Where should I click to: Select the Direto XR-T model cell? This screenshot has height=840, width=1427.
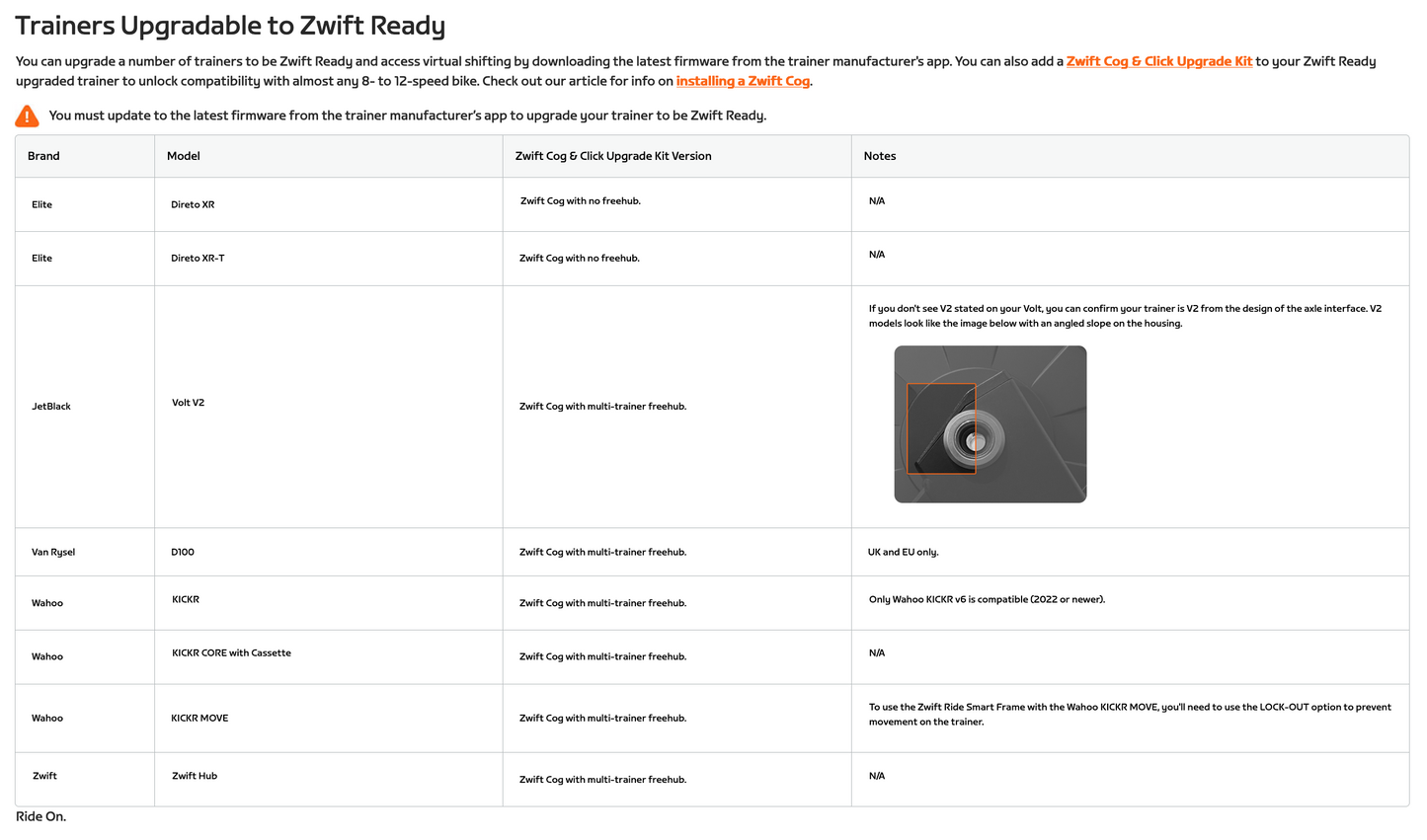pyautogui.click(x=198, y=258)
